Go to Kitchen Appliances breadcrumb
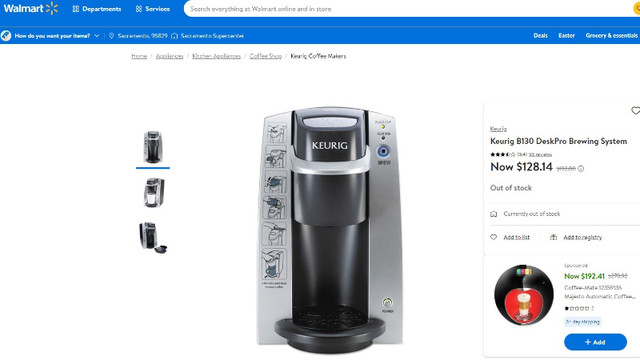The width and height of the screenshot is (640, 360). click(x=216, y=56)
